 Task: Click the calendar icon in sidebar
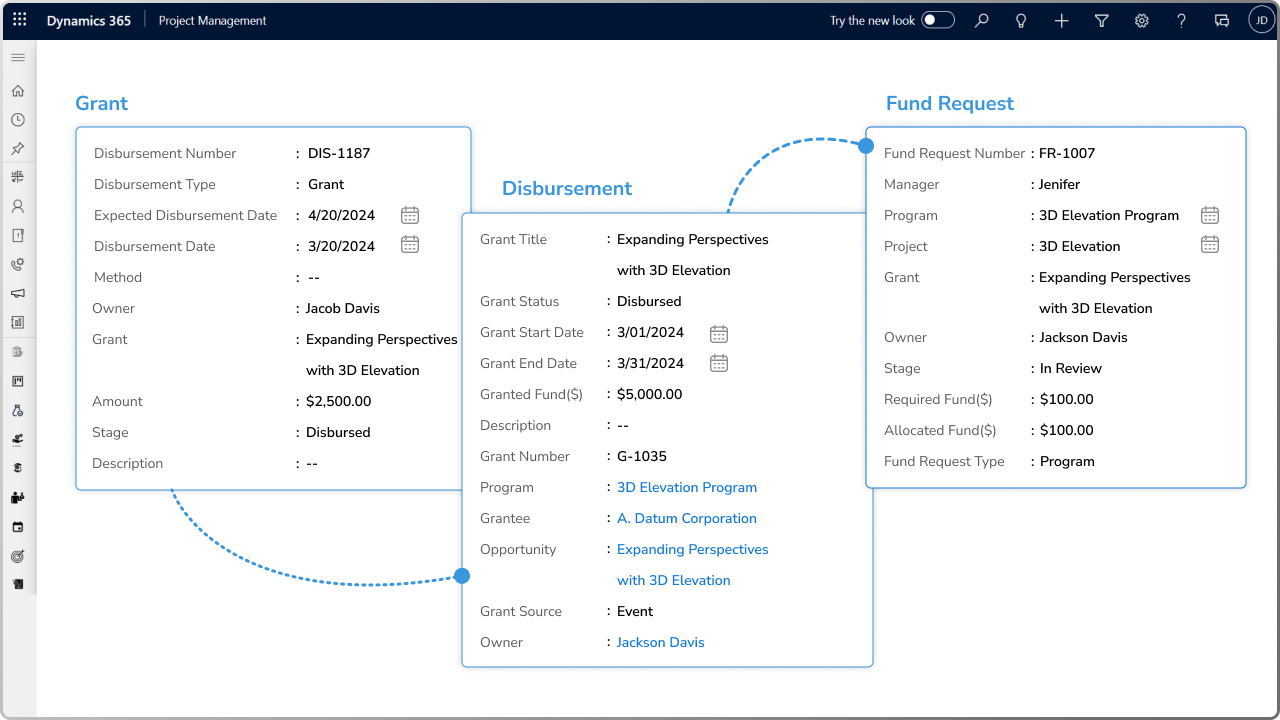pyautogui.click(x=18, y=526)
